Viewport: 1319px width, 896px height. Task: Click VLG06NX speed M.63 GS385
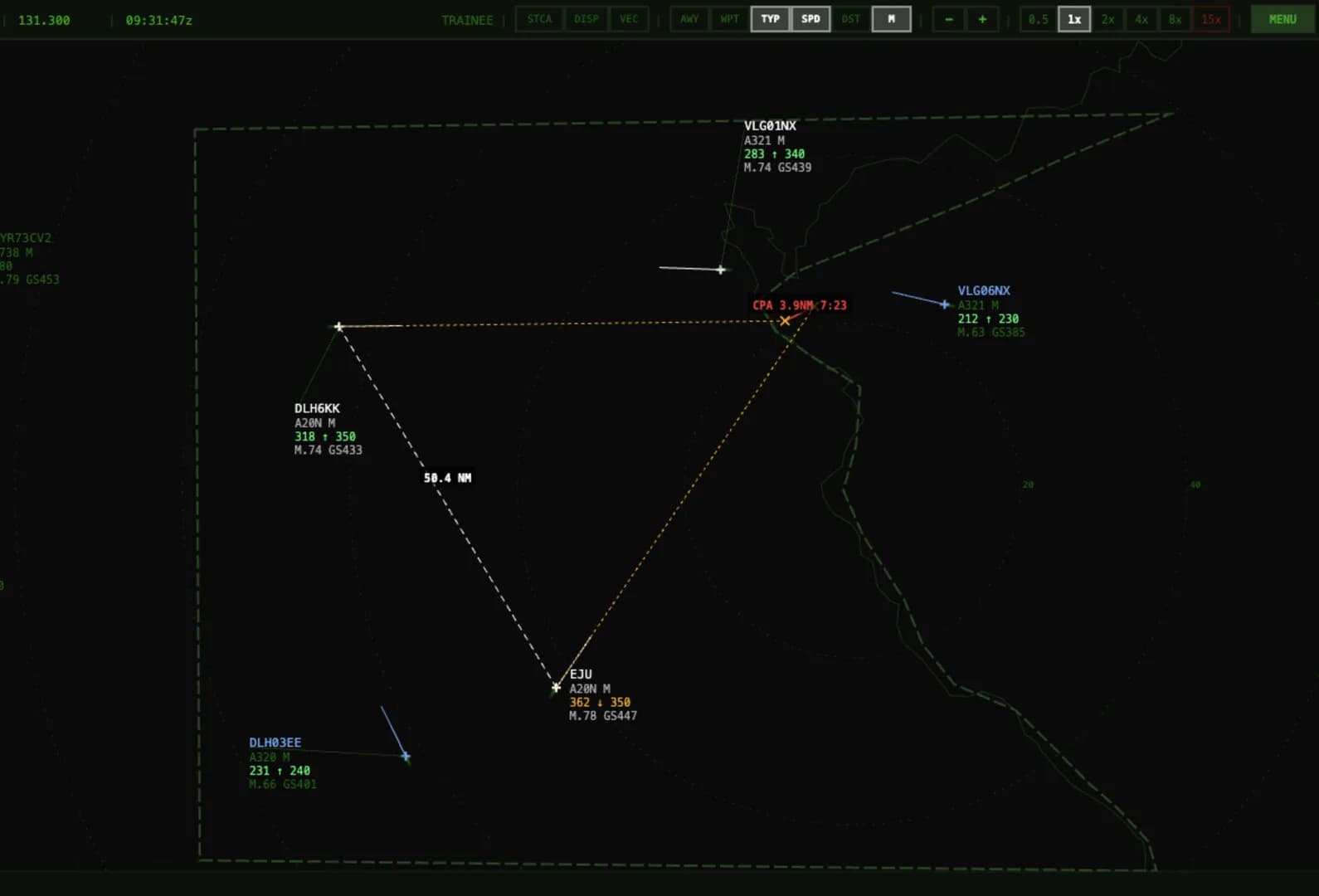[991, 333]
